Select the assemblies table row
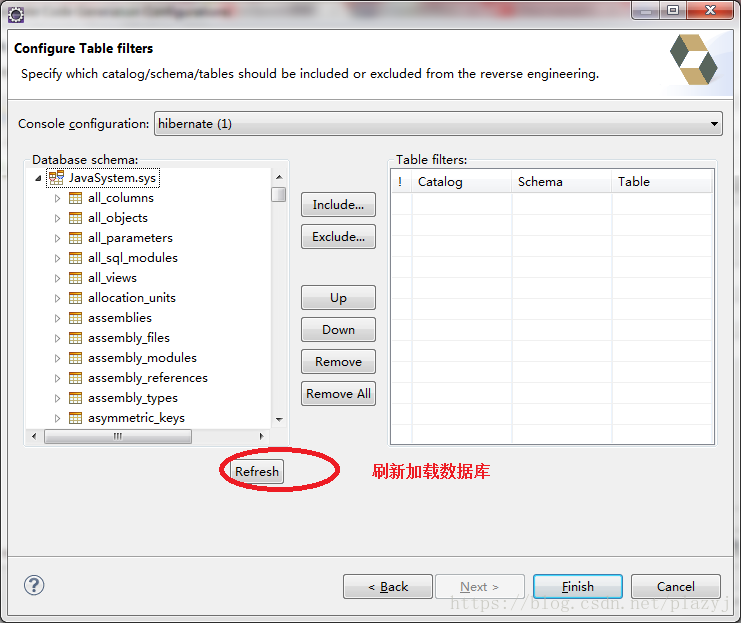 click(120, 318)
